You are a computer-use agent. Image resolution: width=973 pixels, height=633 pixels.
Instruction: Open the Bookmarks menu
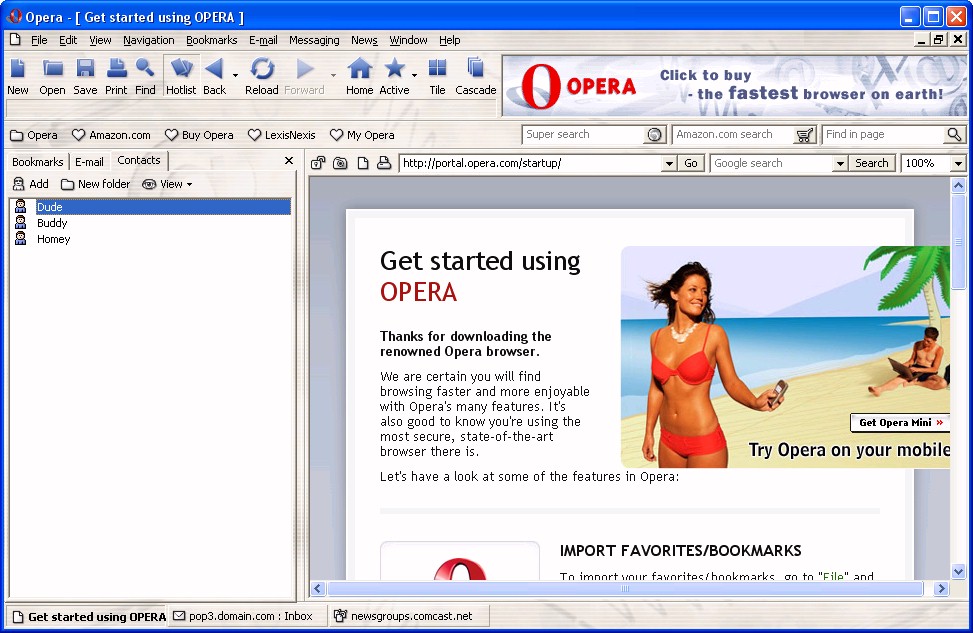point(212,40)
